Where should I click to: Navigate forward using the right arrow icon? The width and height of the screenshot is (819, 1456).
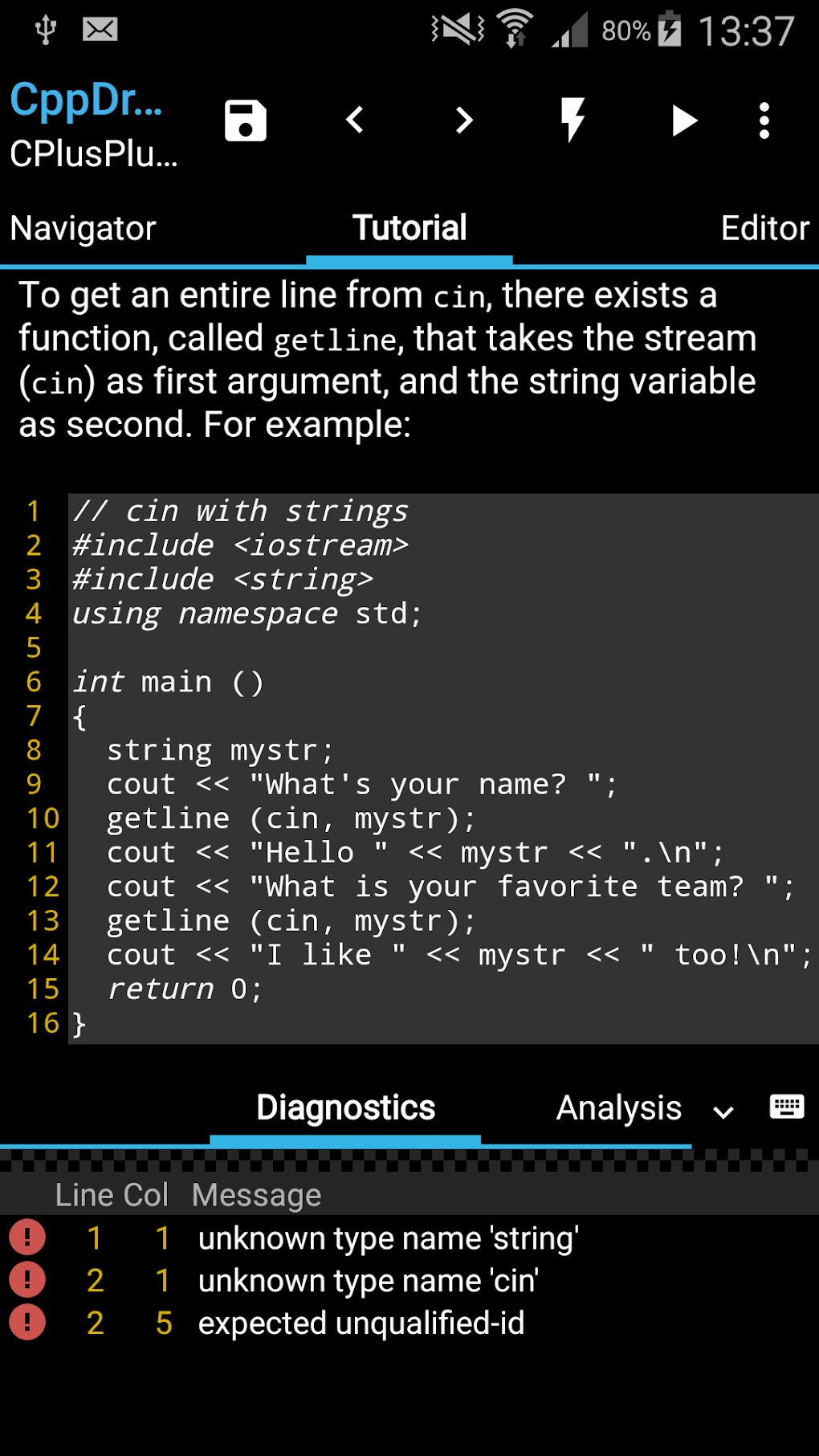pos(462,120)
